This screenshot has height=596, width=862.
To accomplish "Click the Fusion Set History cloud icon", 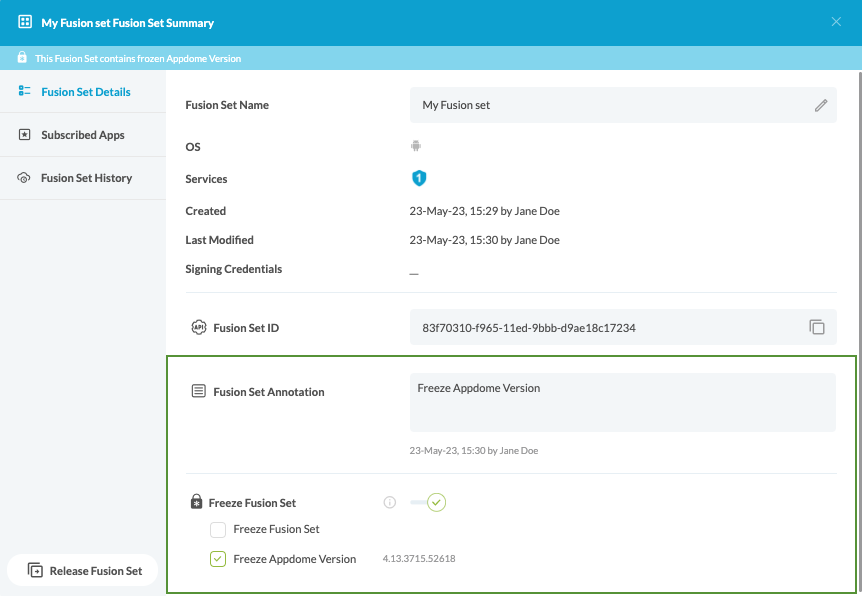I will tap(22, 178).
